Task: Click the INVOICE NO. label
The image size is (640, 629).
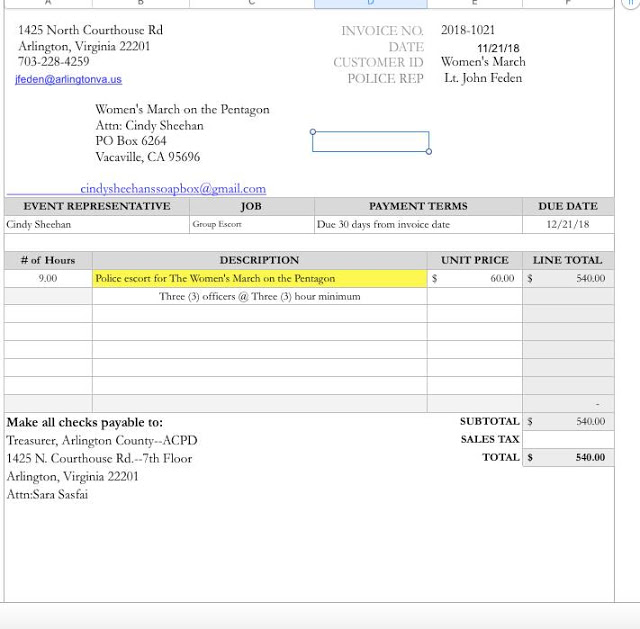Action: [x=382, y=31]
